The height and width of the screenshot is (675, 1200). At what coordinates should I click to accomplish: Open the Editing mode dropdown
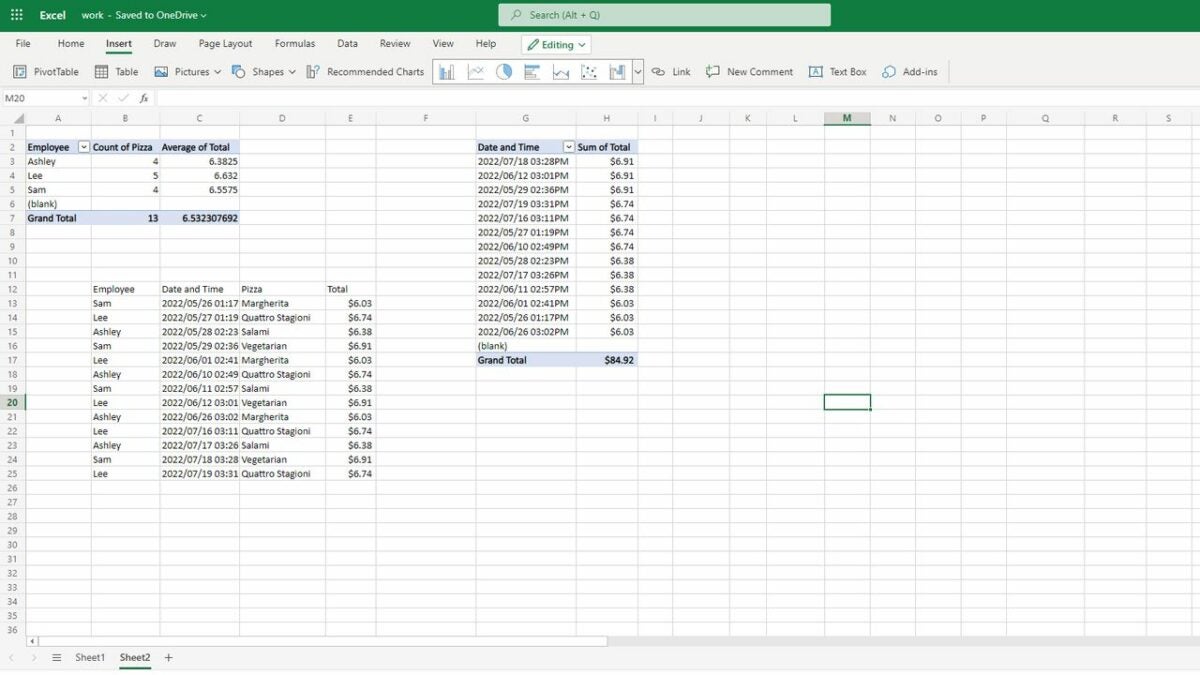tap(557, 45)
